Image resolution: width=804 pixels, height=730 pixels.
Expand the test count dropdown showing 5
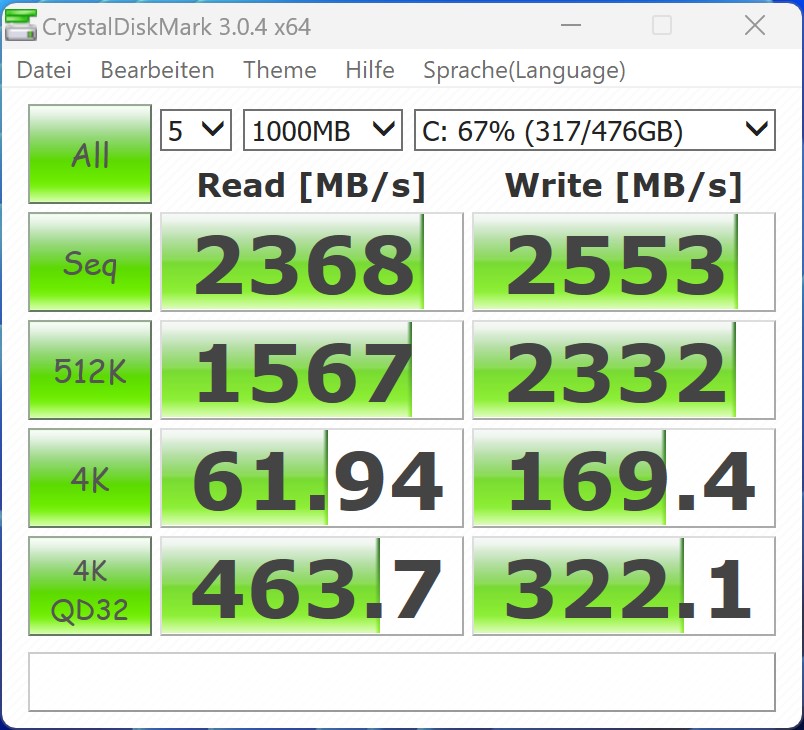point(196,130)
